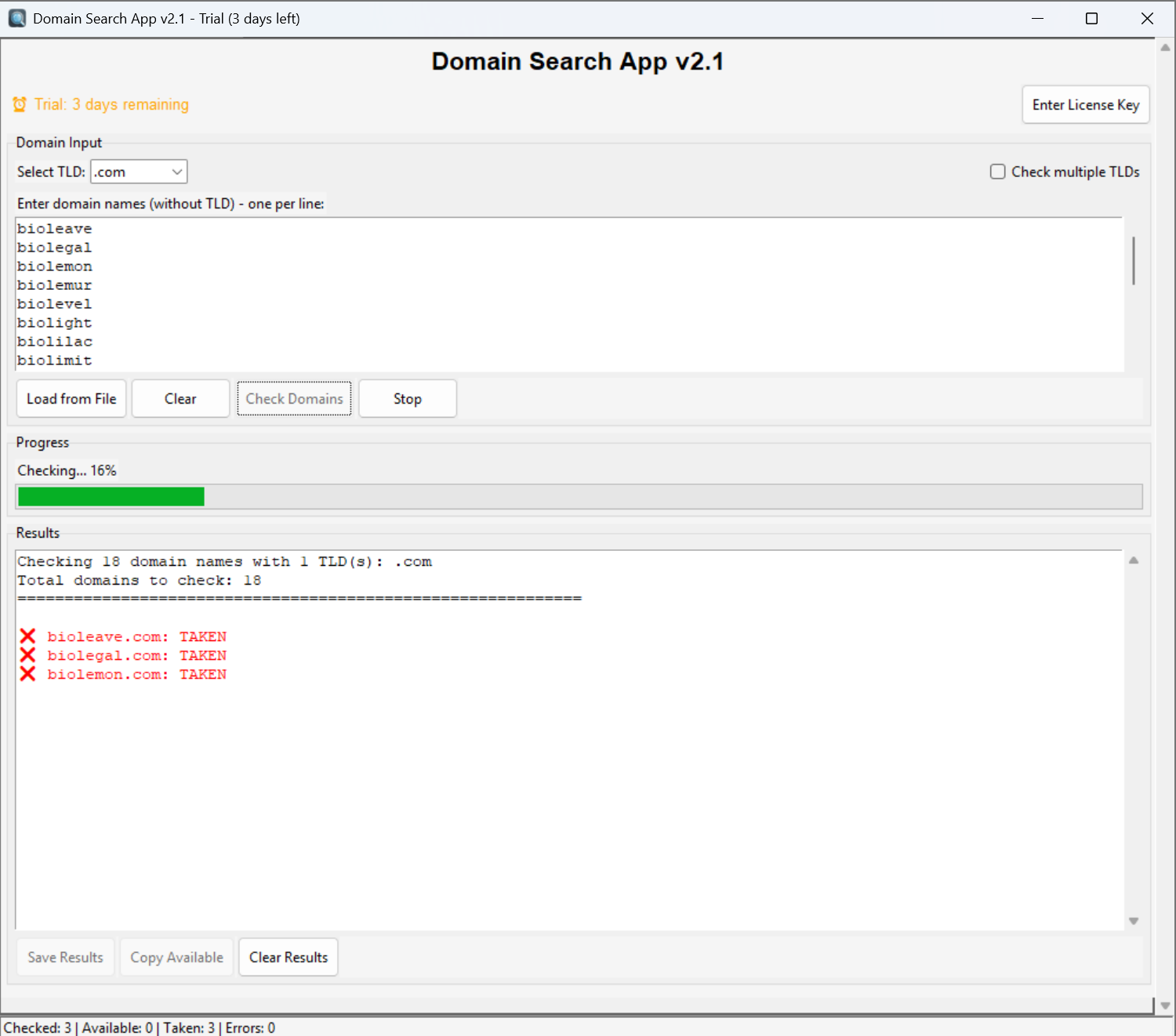Click the 'Checking 18 domain names' results line
Image resolution: width=1176 pixels, height=1036 pixels.
pyautogui.click(x=225, y=562)
